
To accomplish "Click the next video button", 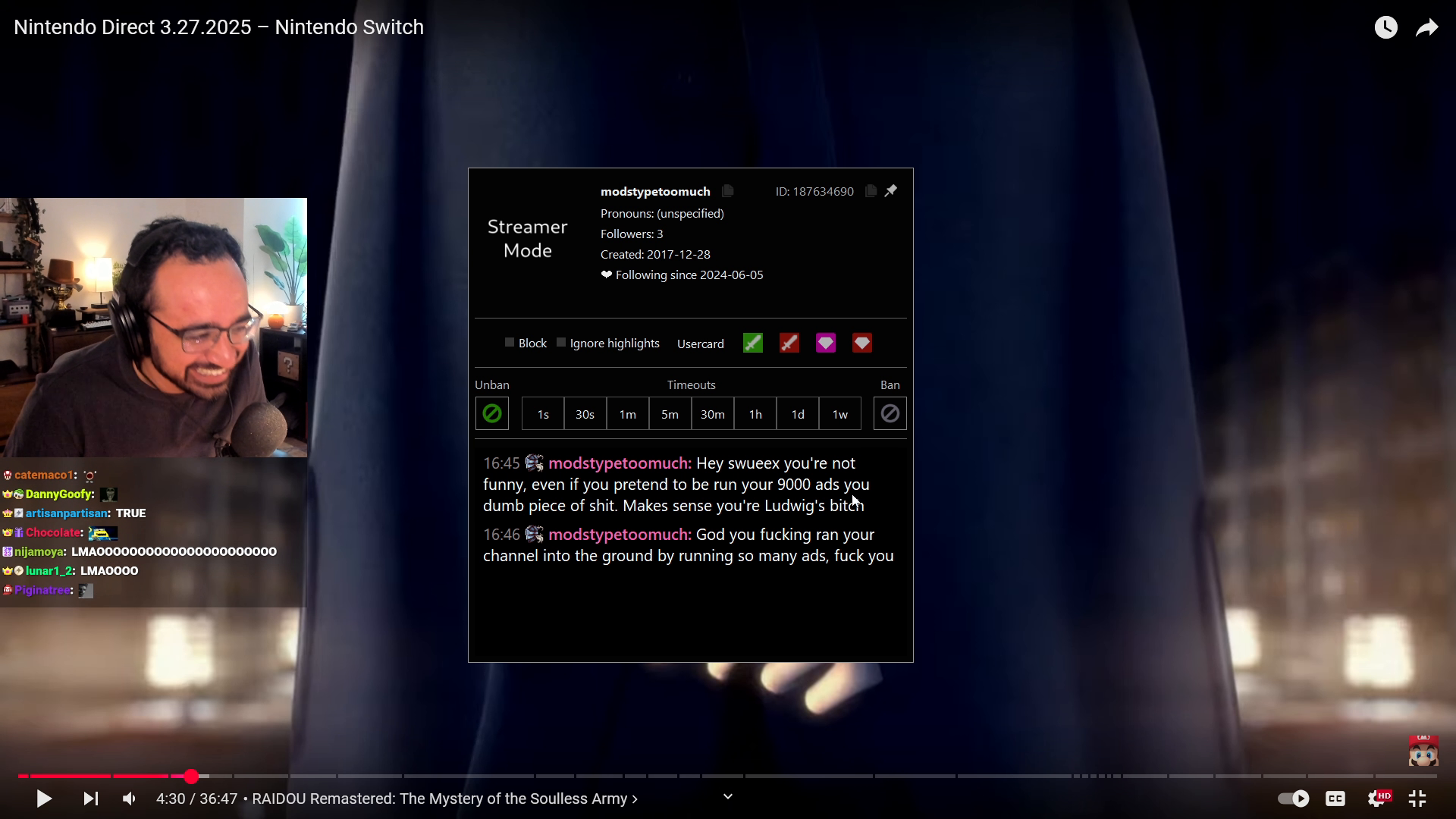I will 90,799.
